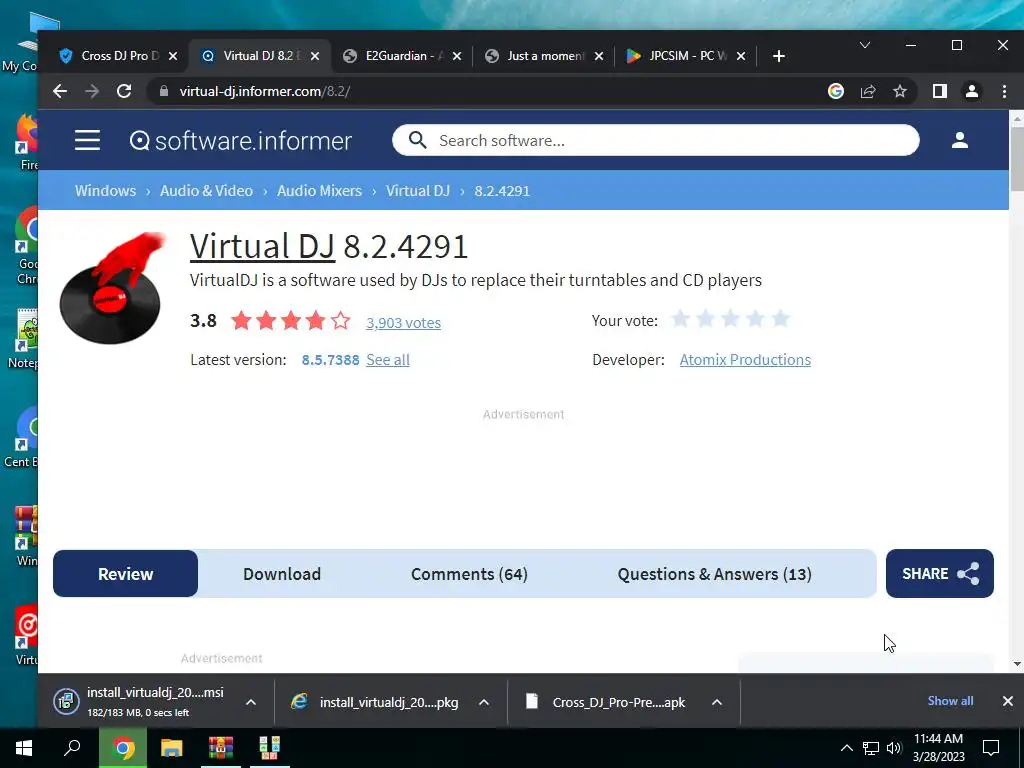
Task: Click See all versions link
Action: [x=388, y=360]
